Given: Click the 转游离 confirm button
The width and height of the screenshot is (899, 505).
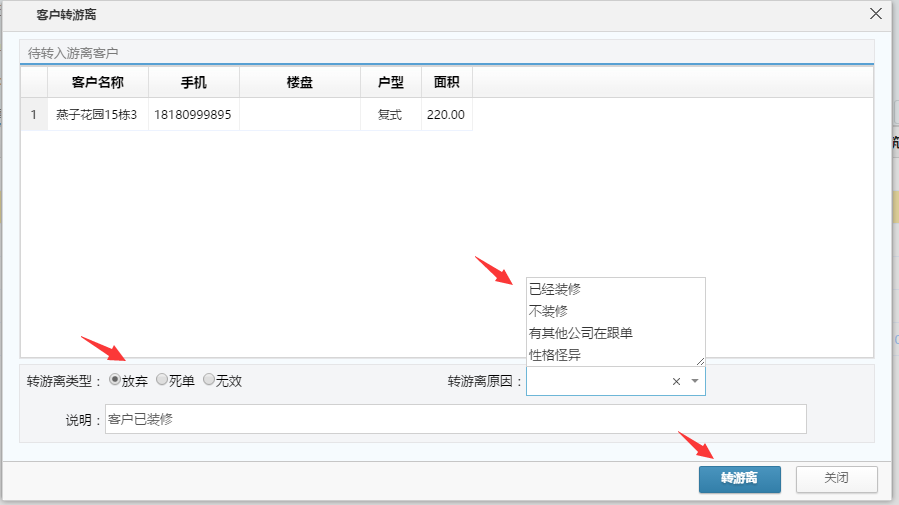Looking at the screenshot, I should point(739,479).
